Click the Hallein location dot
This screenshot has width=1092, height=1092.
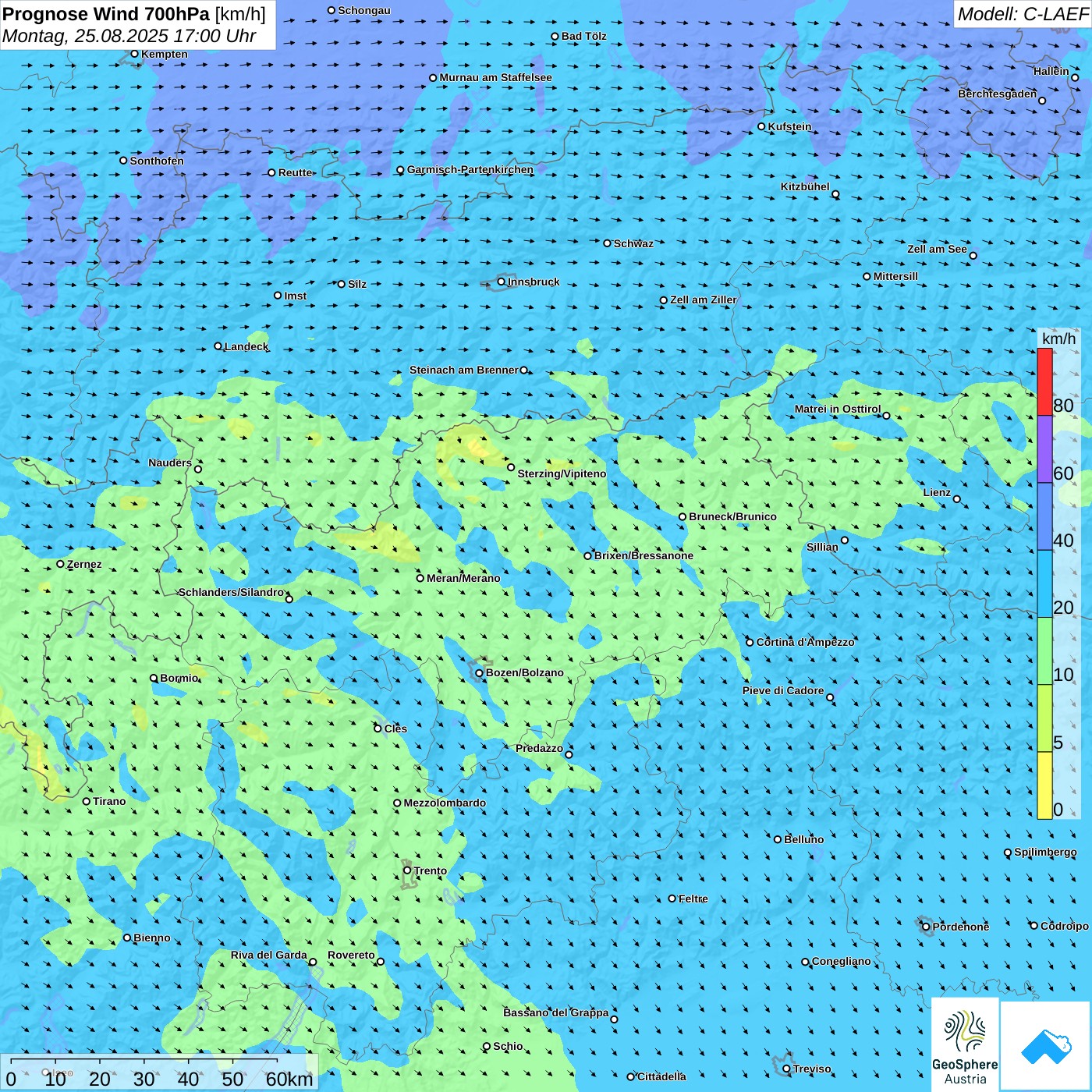(x=1075, y=77)
